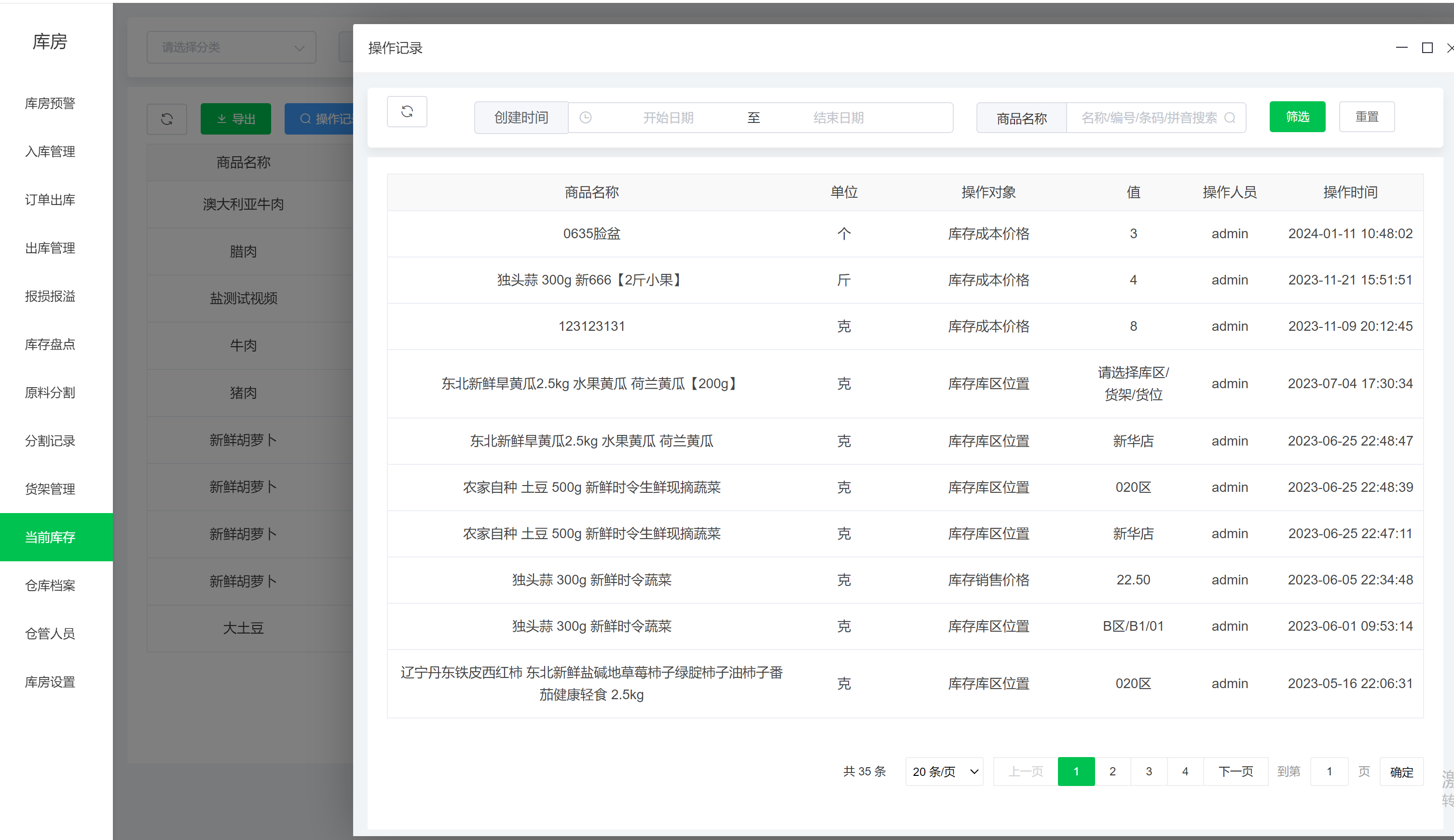Click 下一页 to view next page
The width and height of the screenshot is (1454, 840).
[1236, 771]
